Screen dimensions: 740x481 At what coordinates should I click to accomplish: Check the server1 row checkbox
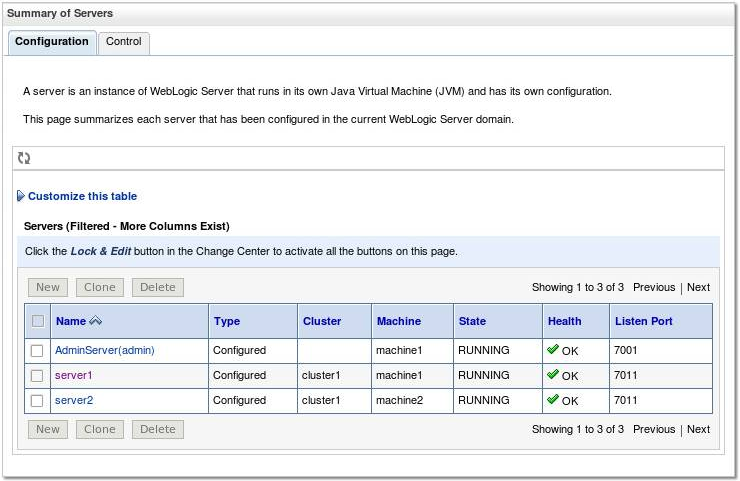coord(37,376)
